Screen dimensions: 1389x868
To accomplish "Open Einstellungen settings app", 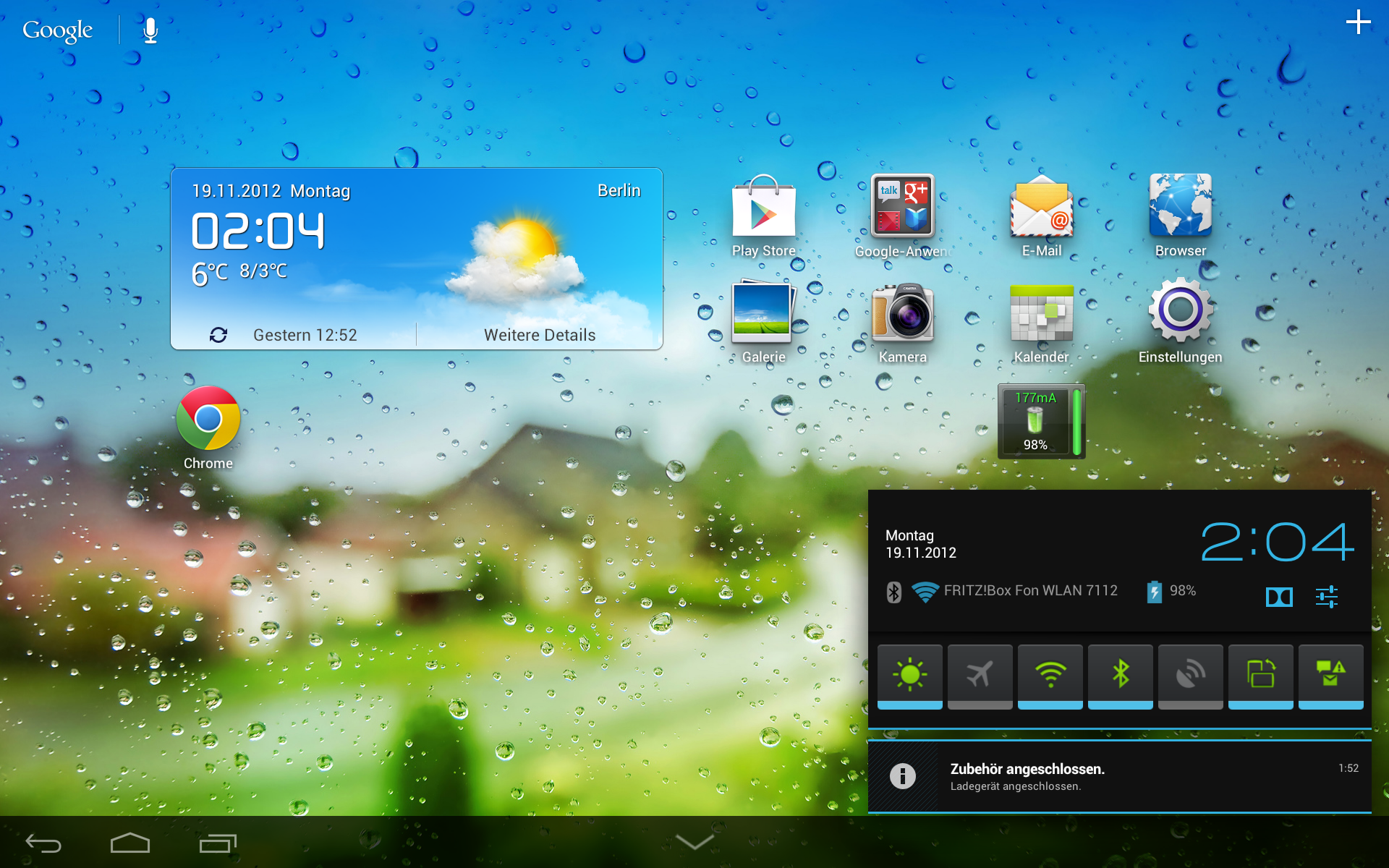I will click(x=1180, y=312).
